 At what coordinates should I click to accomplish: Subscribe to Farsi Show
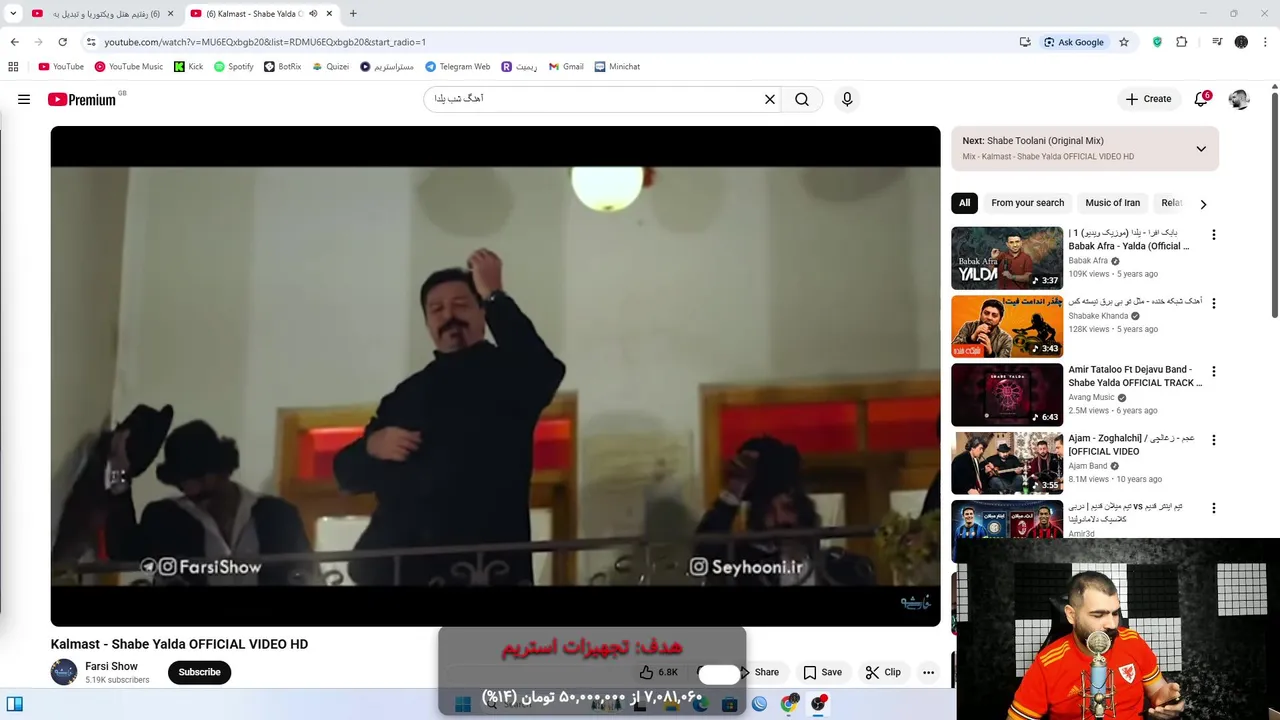(x=199, y=672)
